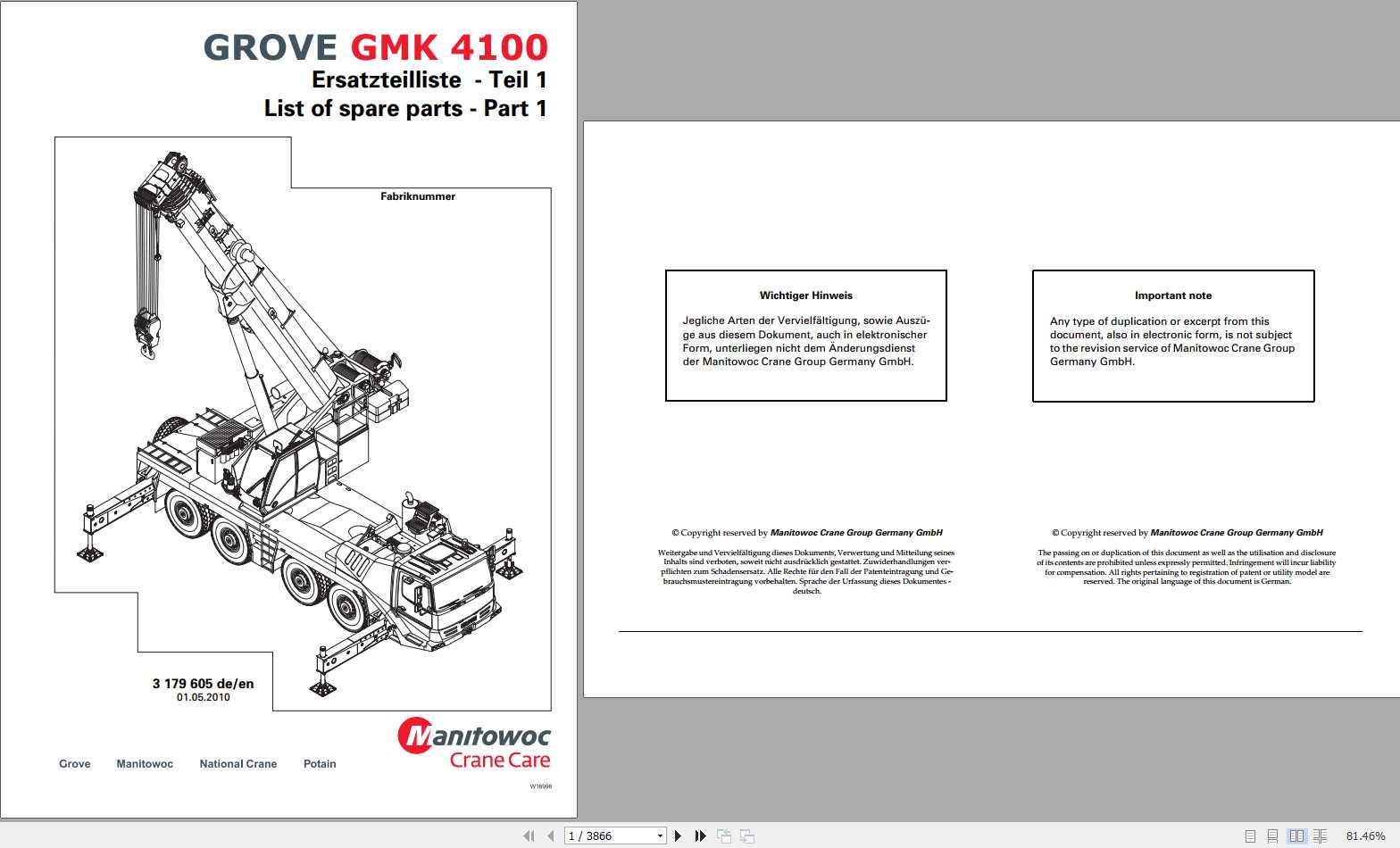The width and height of the screenshot is (1400, 848).
Task: Switch to single page view
Action: [1250, 836]
